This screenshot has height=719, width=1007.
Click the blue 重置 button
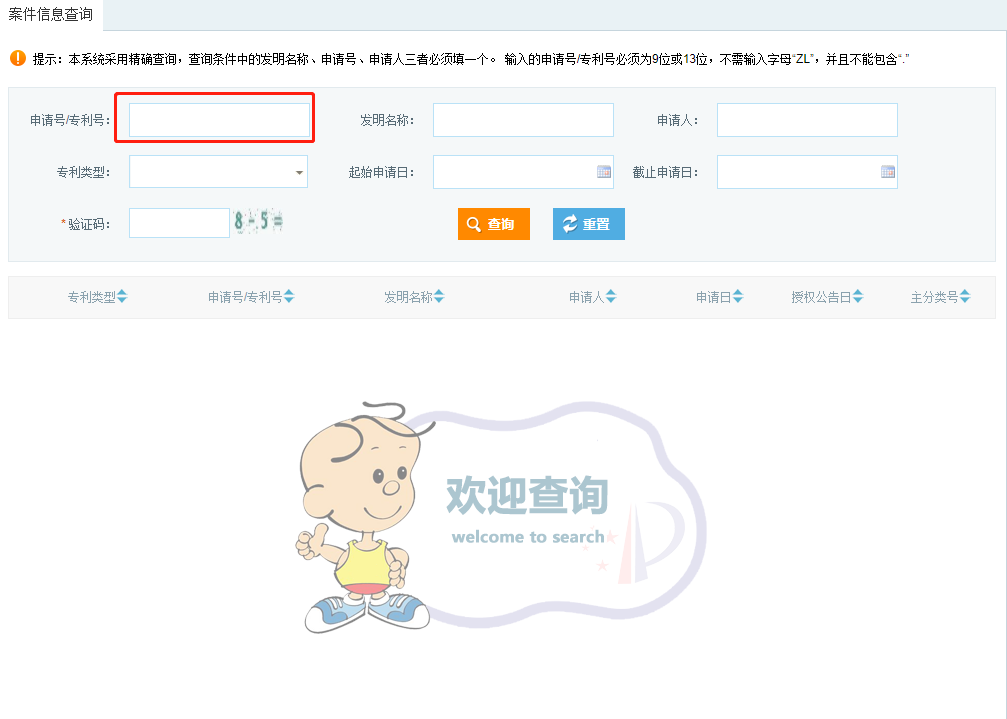point(589,224)
